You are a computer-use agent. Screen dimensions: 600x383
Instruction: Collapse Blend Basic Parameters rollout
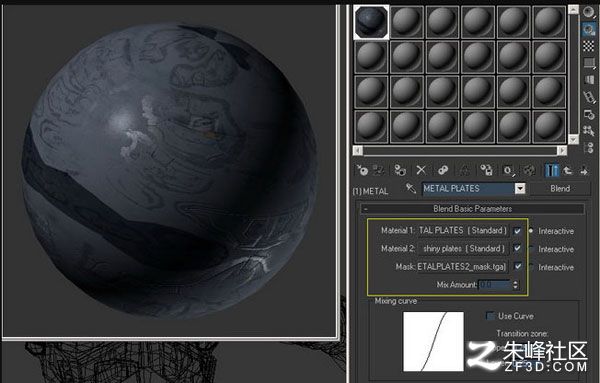[472, 209]
